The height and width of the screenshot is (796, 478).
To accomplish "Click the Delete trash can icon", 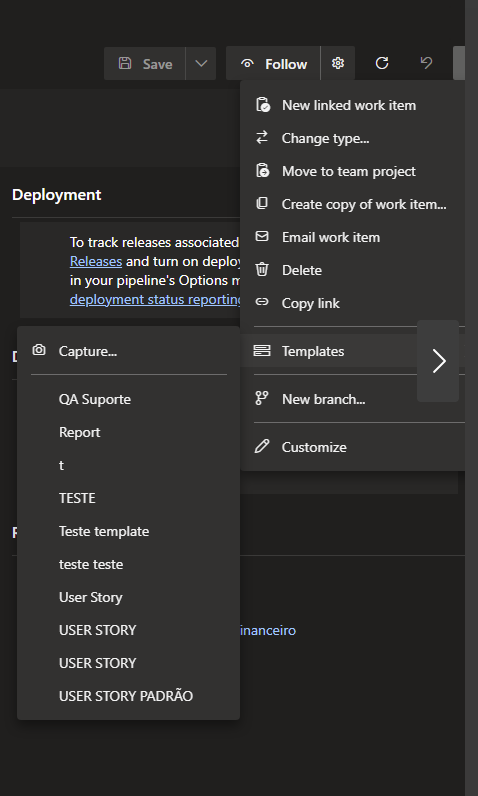I will point(262,270).
